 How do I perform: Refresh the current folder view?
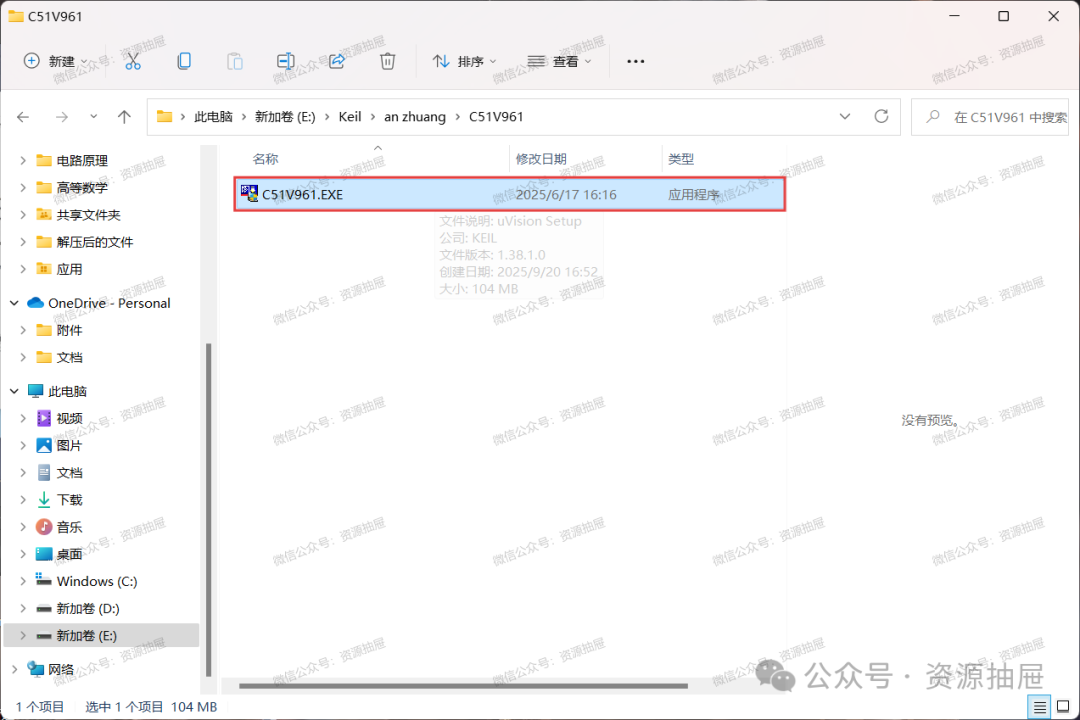(x=881, y=116)
